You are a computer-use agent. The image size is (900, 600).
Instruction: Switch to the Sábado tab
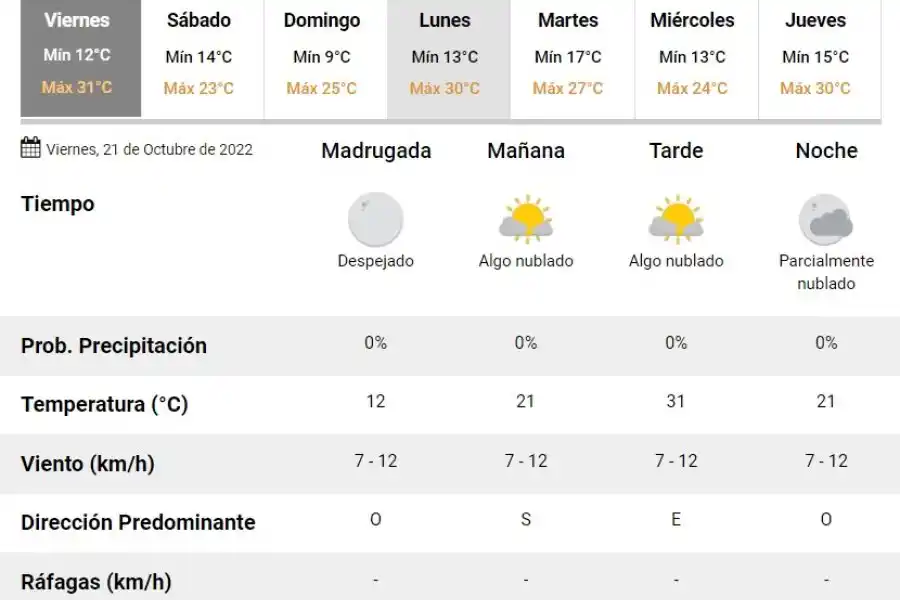[199, 57]
